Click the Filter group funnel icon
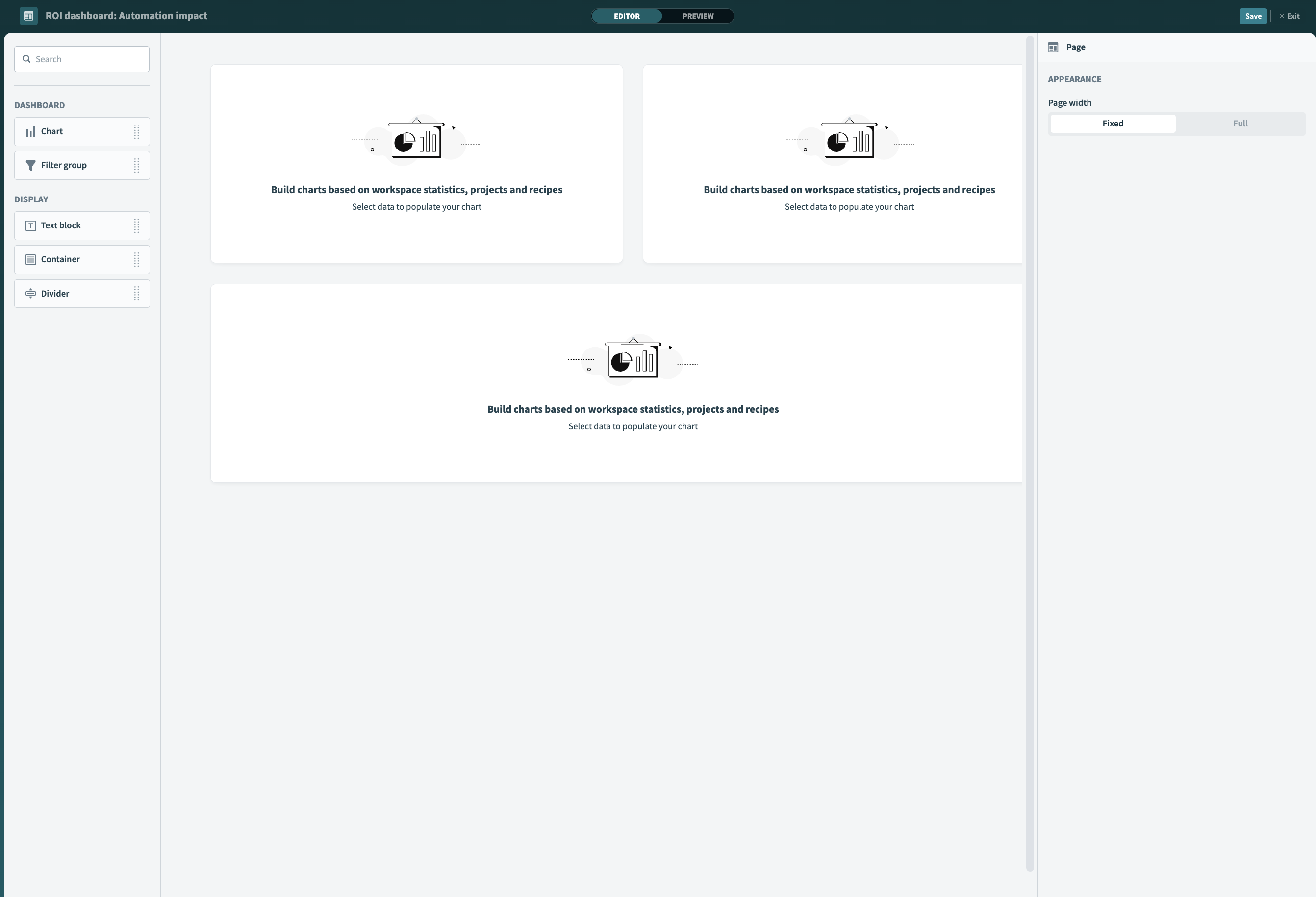The width and height of the screenshot is (1316, 897). pyautogui.click(x=30, y=165)
